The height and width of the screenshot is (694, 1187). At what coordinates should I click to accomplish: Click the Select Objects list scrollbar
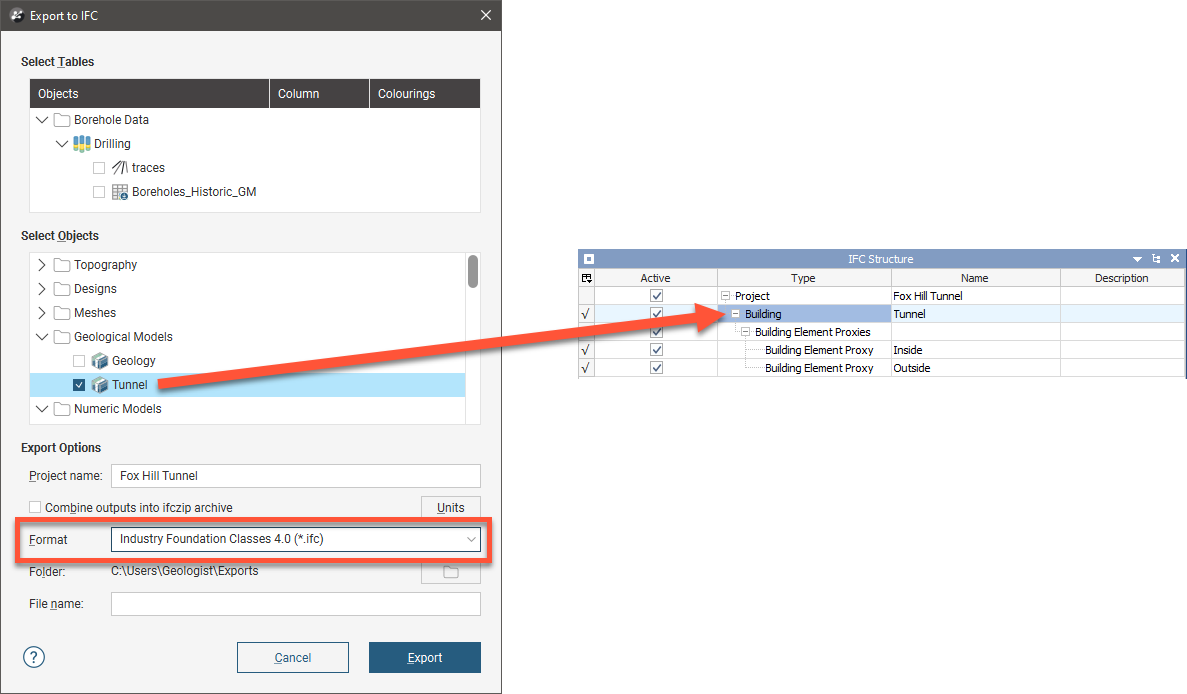[472, 272]
